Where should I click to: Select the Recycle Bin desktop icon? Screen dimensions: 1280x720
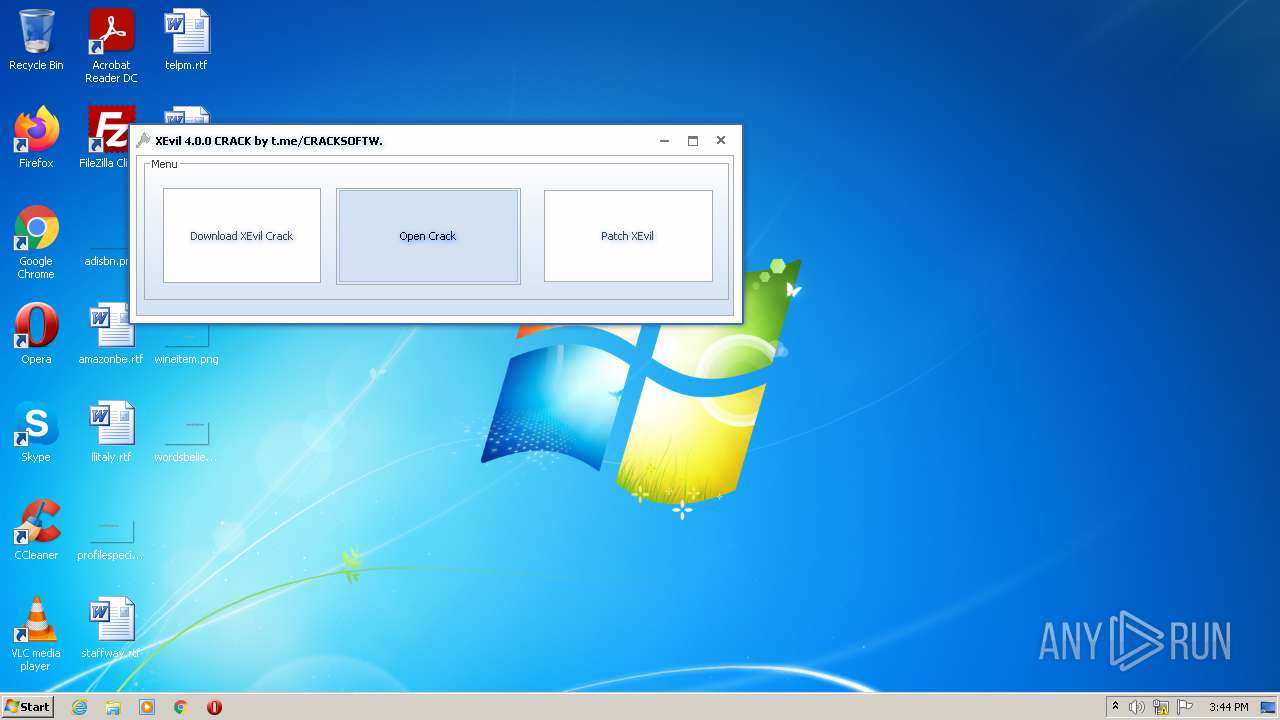pos(36,40)
